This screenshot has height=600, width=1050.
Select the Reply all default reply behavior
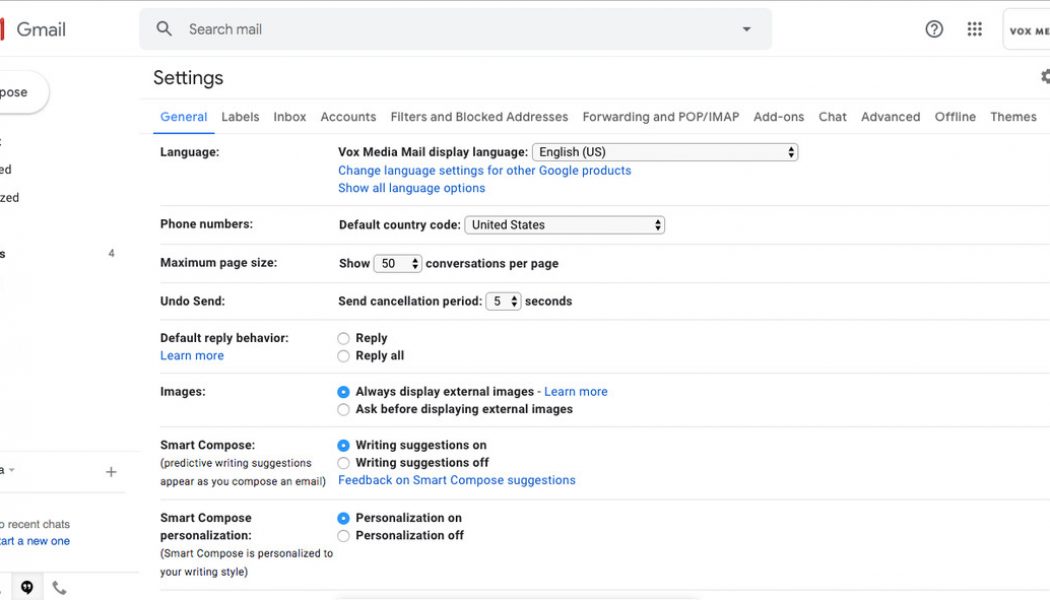click(343, 356)
